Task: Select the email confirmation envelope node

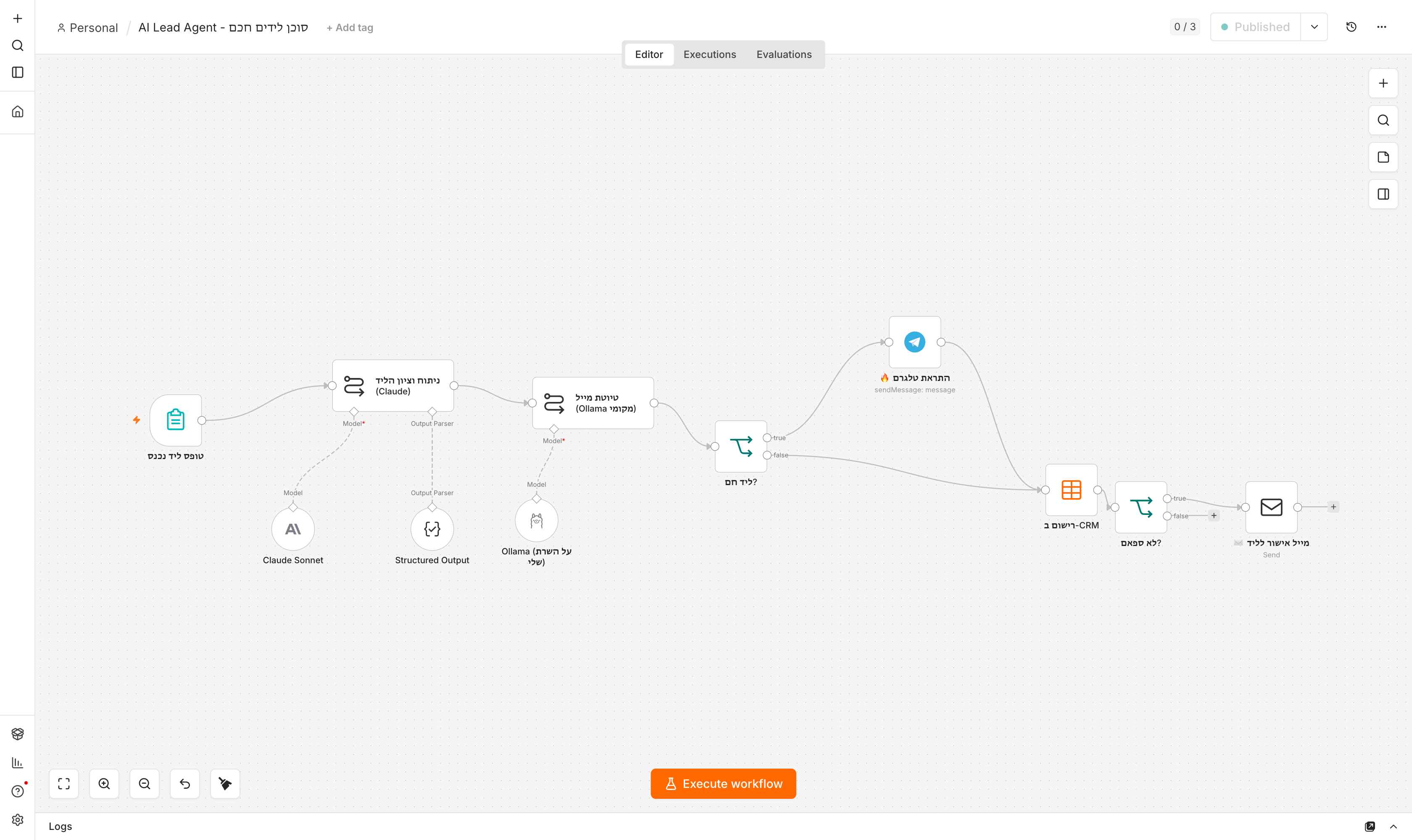Action: click(x=1271, y=507)
